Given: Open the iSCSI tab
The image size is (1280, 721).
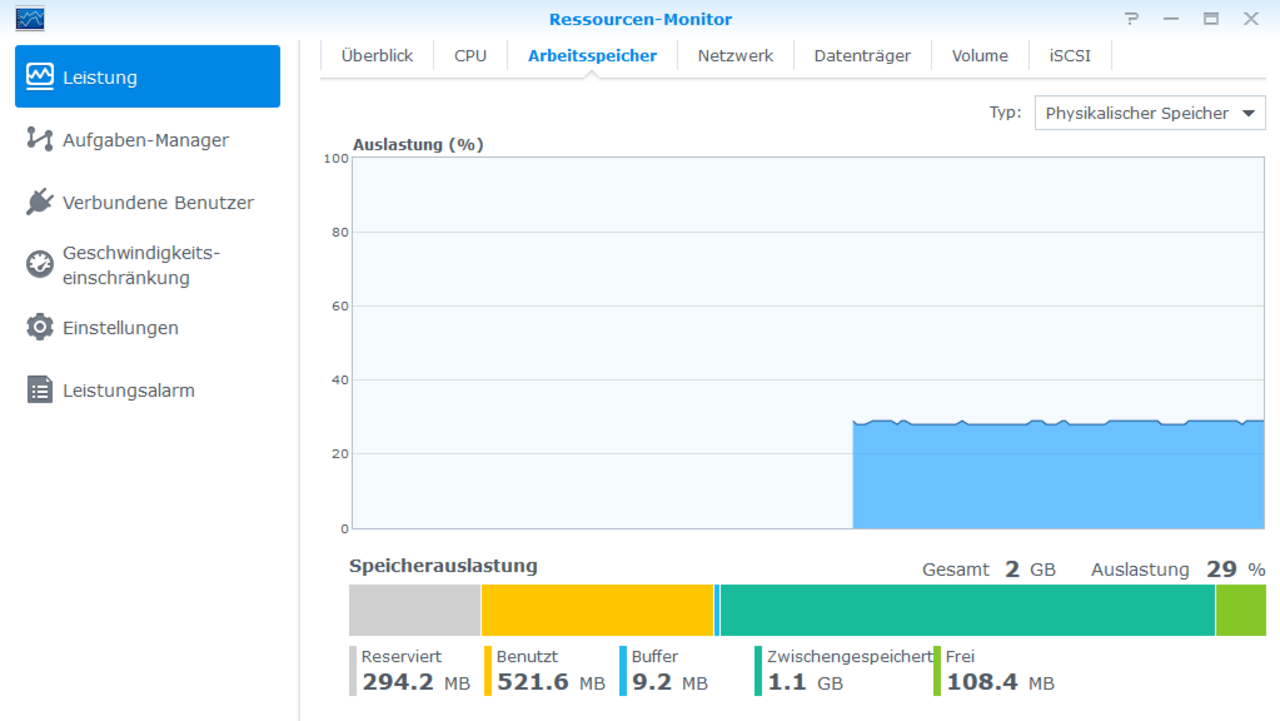Looking at the screenshot, I should (1070, 56).
